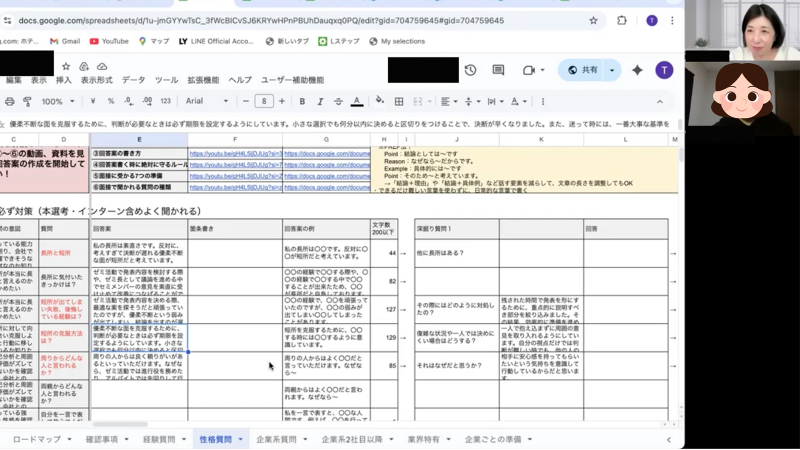
Task: Increase font size with plus button
Action: coord(282,101)
